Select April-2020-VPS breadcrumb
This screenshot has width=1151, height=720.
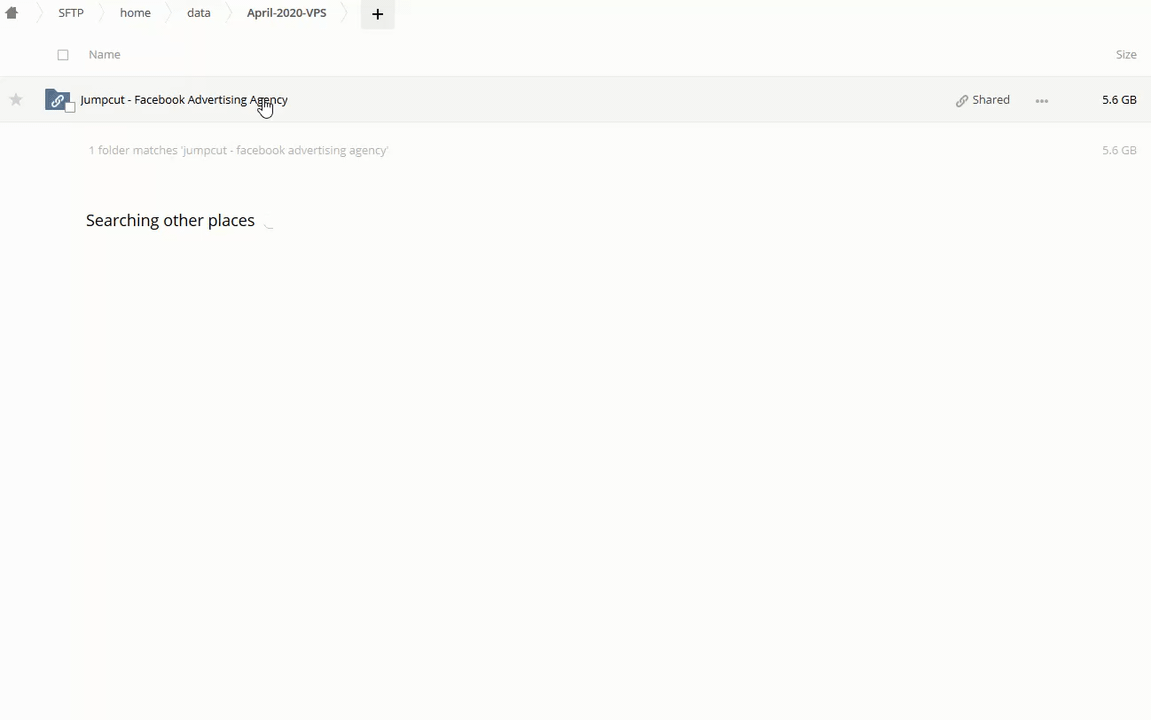point(286,12)
